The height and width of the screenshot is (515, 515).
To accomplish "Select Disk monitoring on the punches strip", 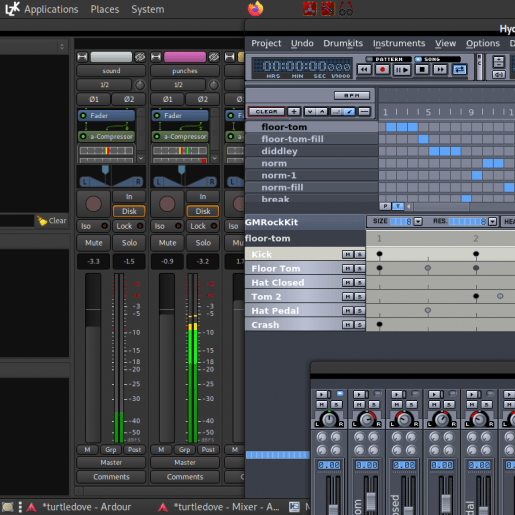I will (203, 211).
